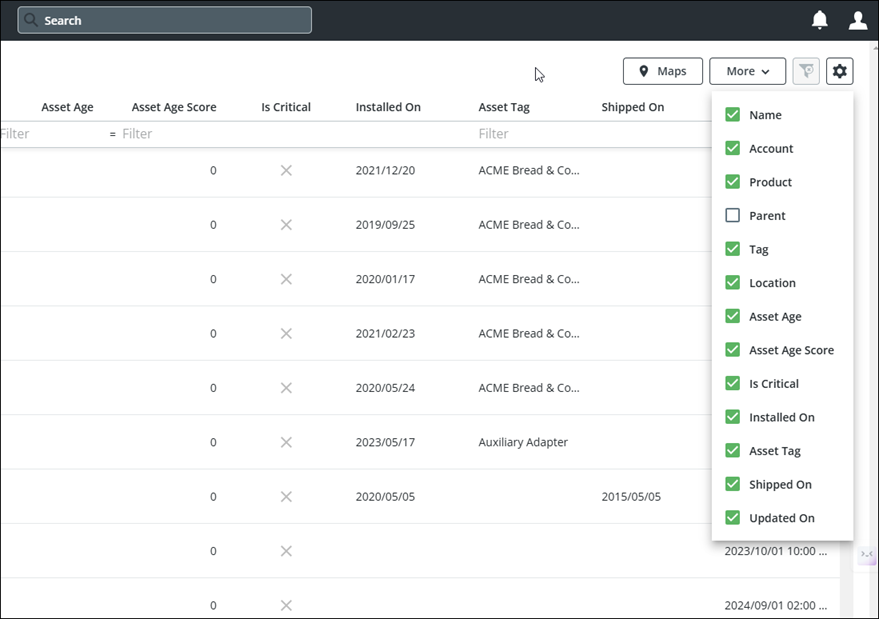Uncheck the Name column checkbox

coord(732,114)
